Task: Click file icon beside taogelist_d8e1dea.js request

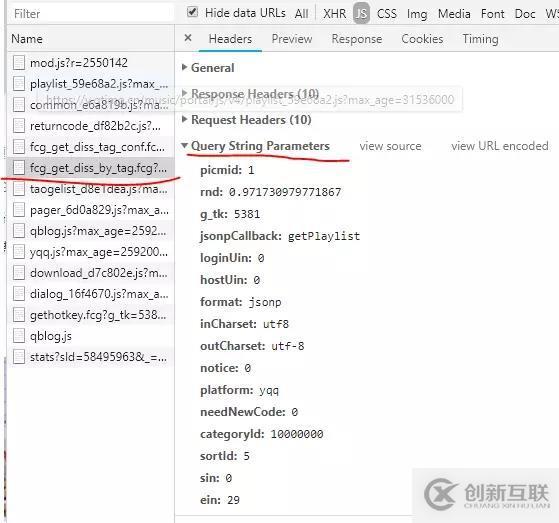Action: [19, 189]
